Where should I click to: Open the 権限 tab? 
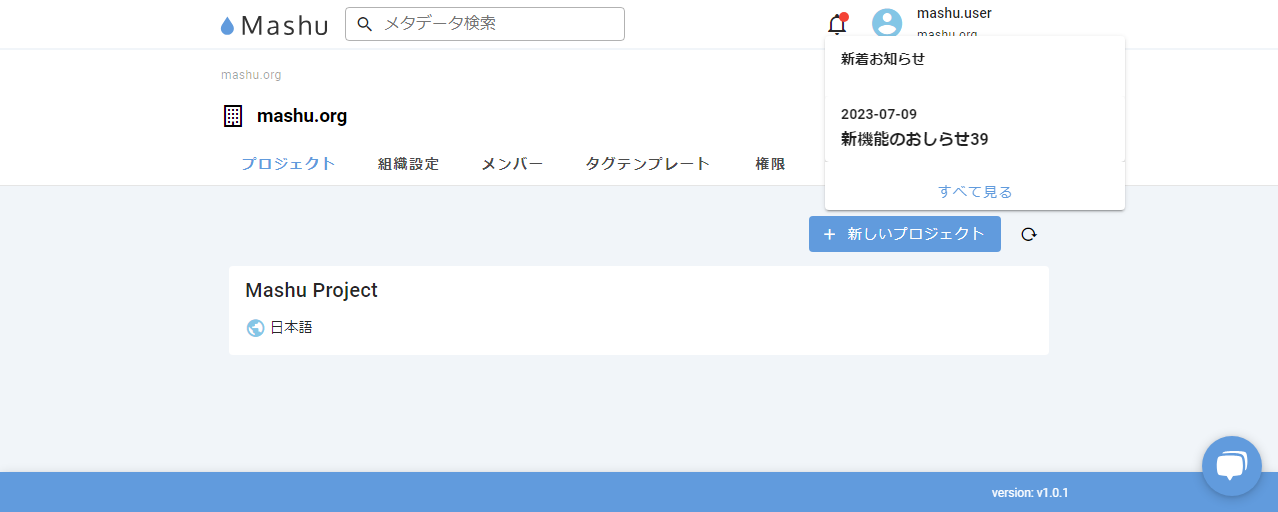click(x=770, y=164)
